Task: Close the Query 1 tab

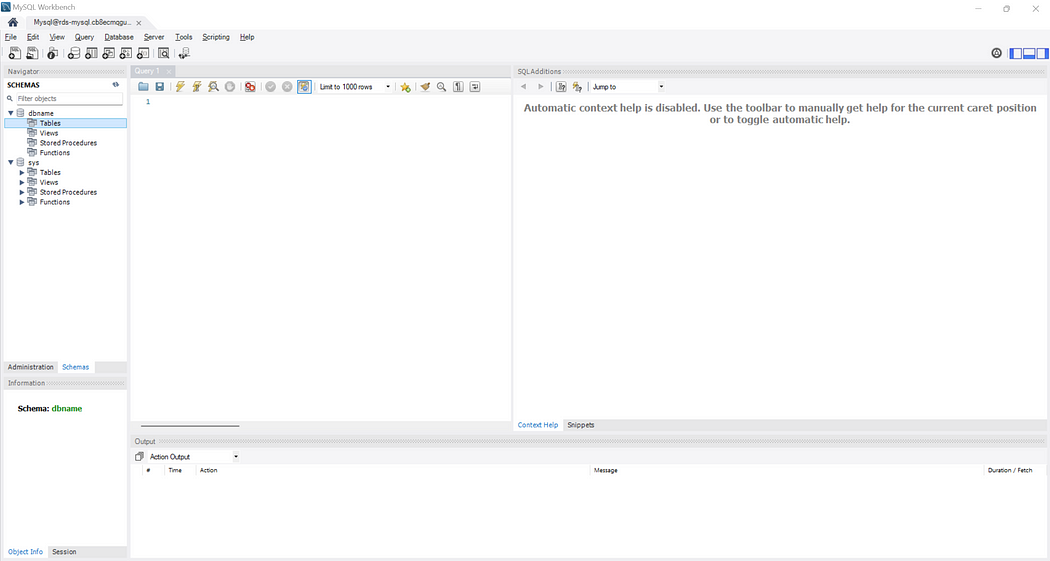Action: [169, 71]
